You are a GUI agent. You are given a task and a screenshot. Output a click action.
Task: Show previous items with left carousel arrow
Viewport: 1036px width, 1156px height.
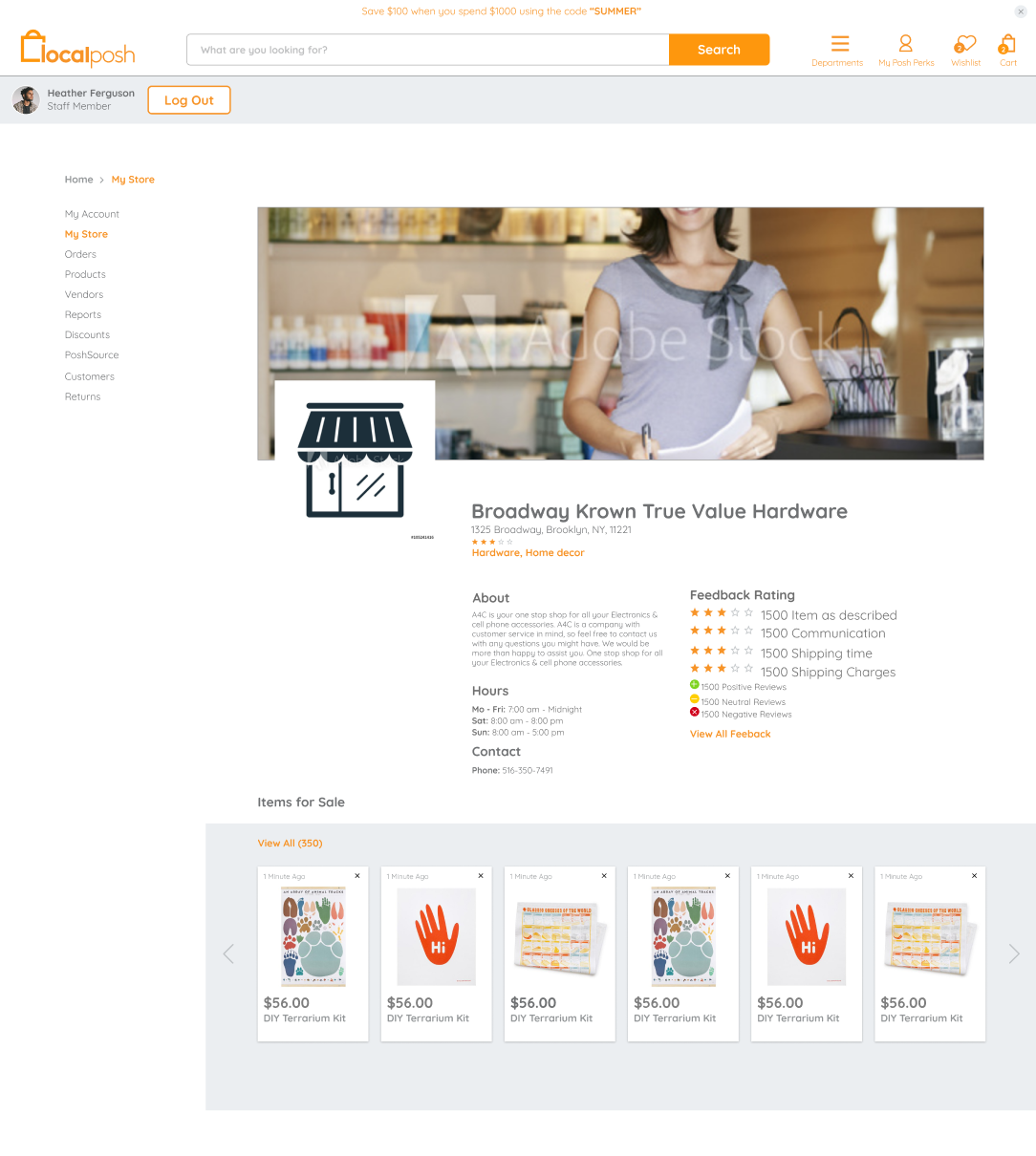(x=228, y=953)
